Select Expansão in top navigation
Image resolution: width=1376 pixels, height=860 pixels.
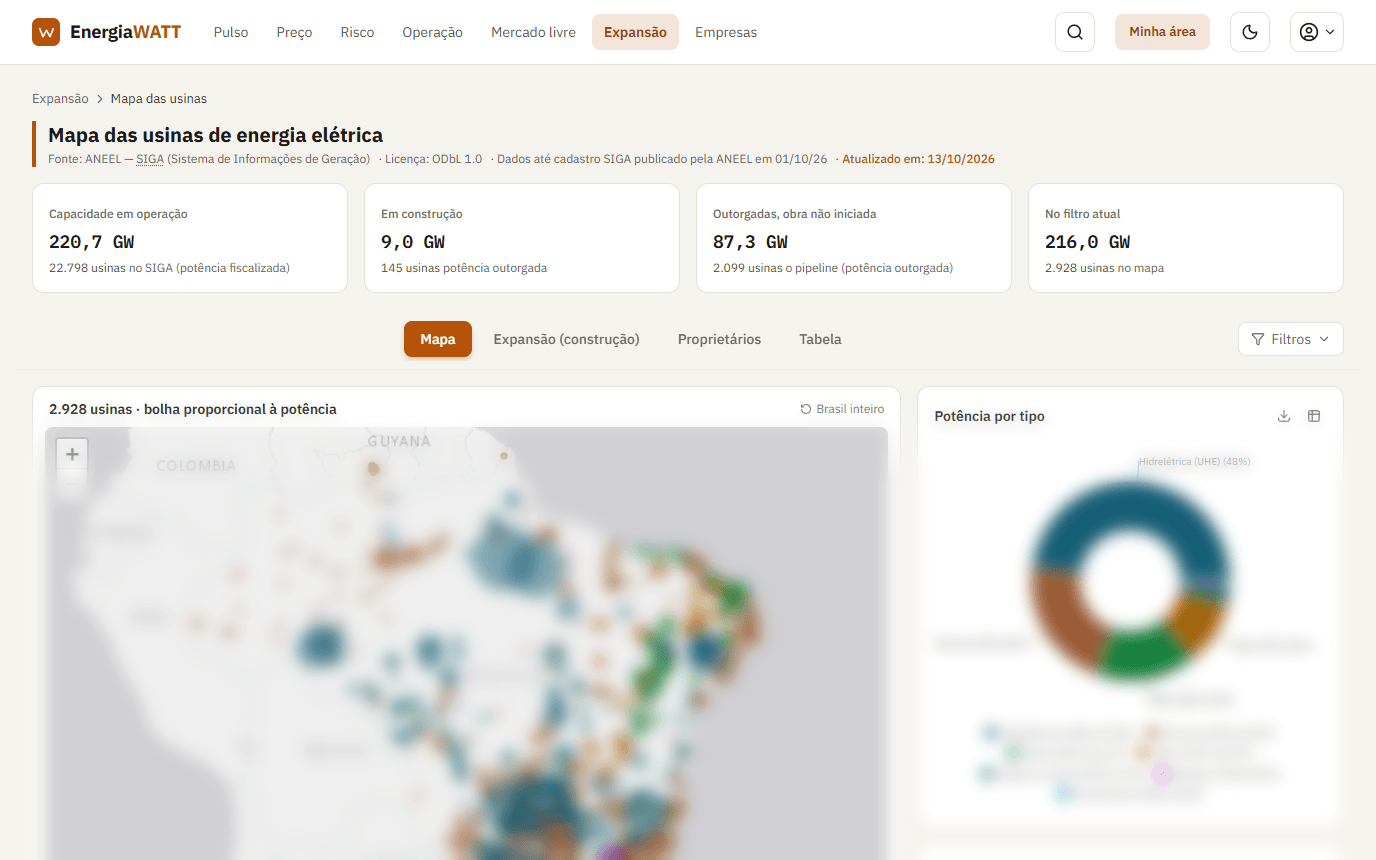click(x=635, y=32)
